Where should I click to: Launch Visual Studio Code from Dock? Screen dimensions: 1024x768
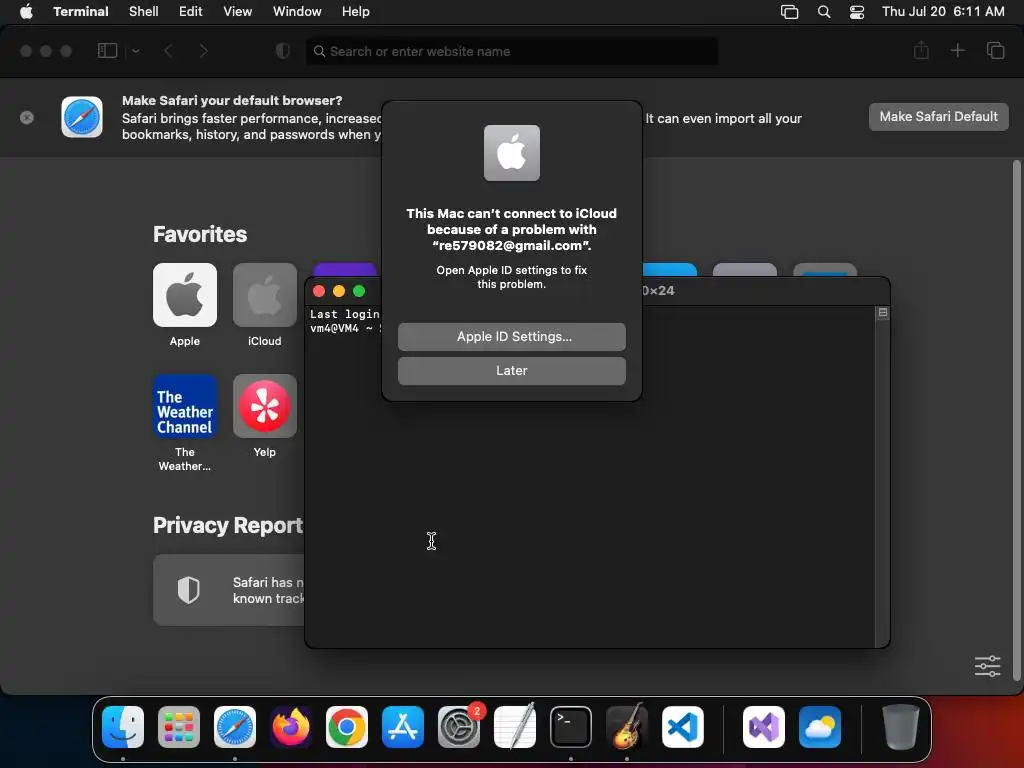[683, 726]
